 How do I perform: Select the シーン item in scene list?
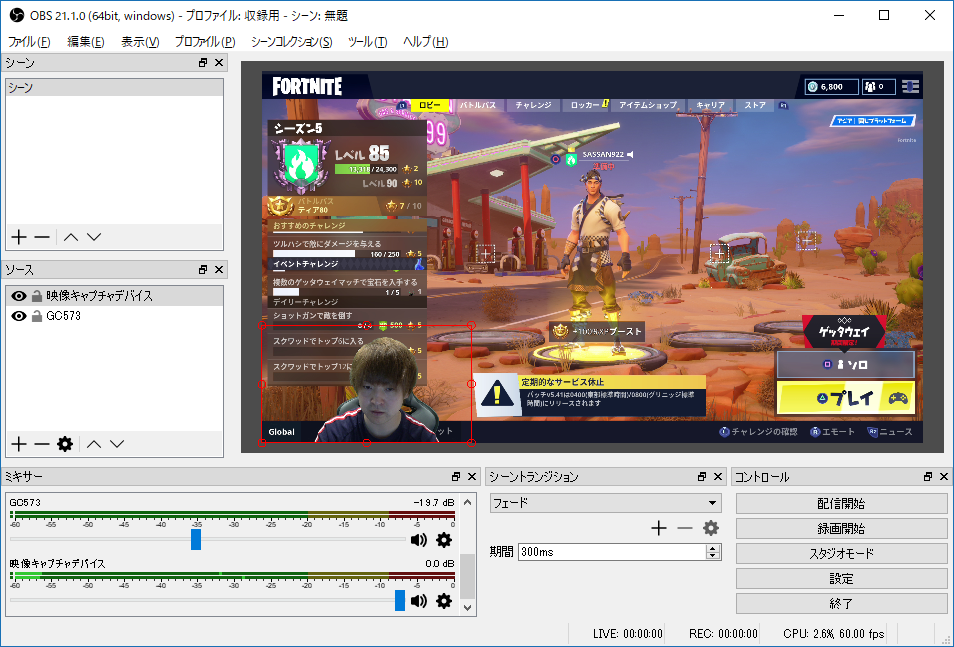[114, 88]
